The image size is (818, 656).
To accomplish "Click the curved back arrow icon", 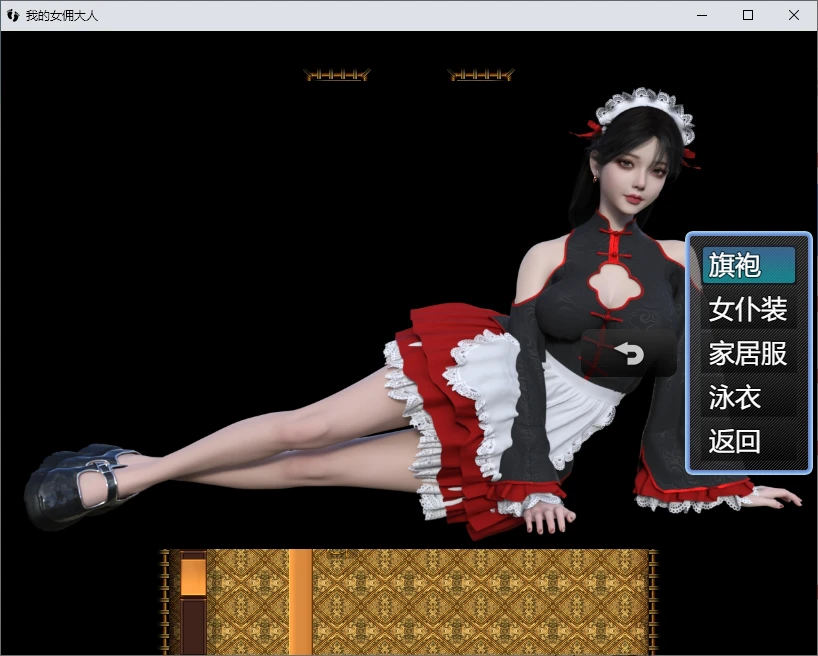I will click(x=629, y=354).
